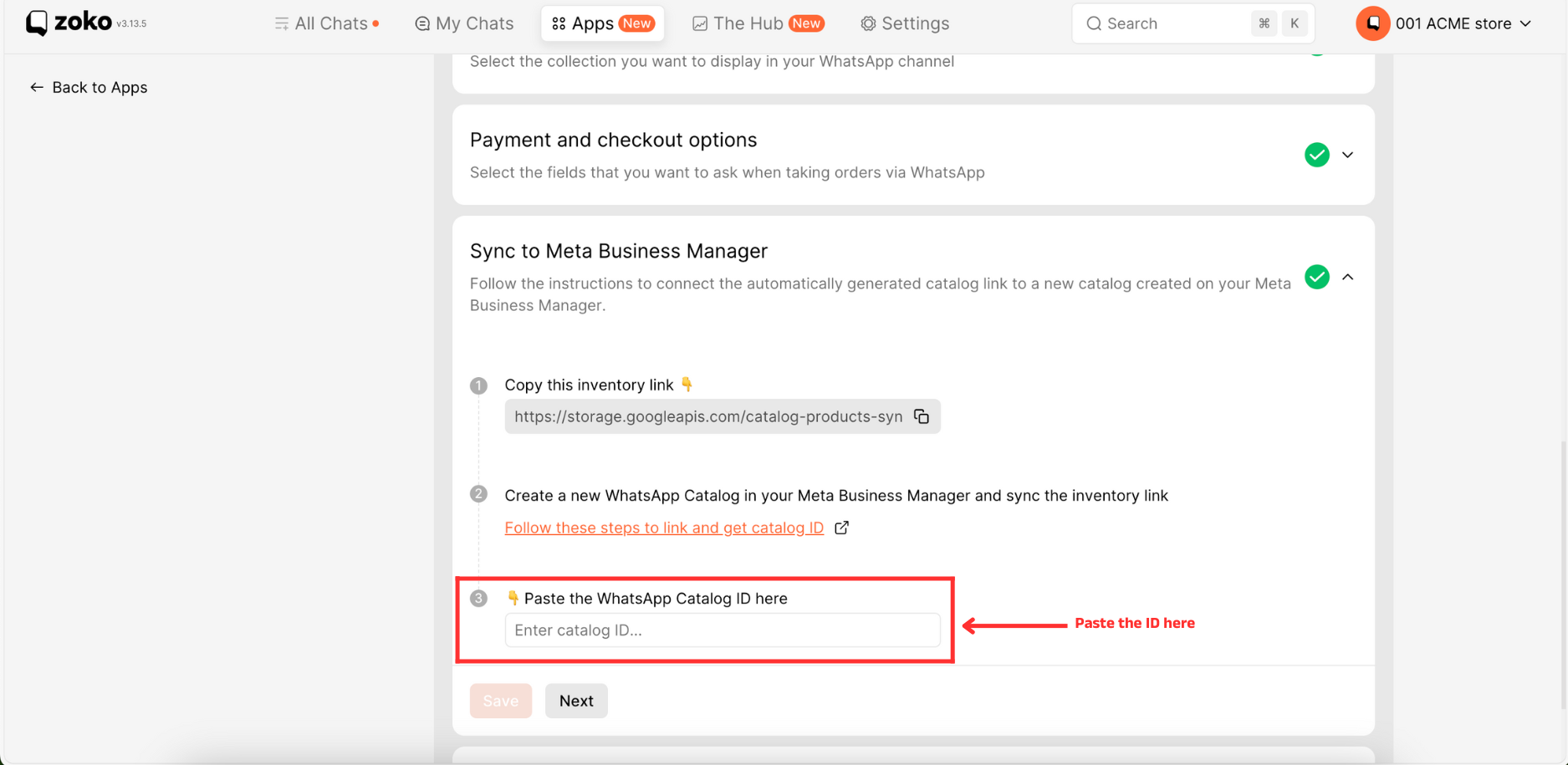Click the orange store avatar icon
The image size is (1568, 765).
[x=1372, y=23]
